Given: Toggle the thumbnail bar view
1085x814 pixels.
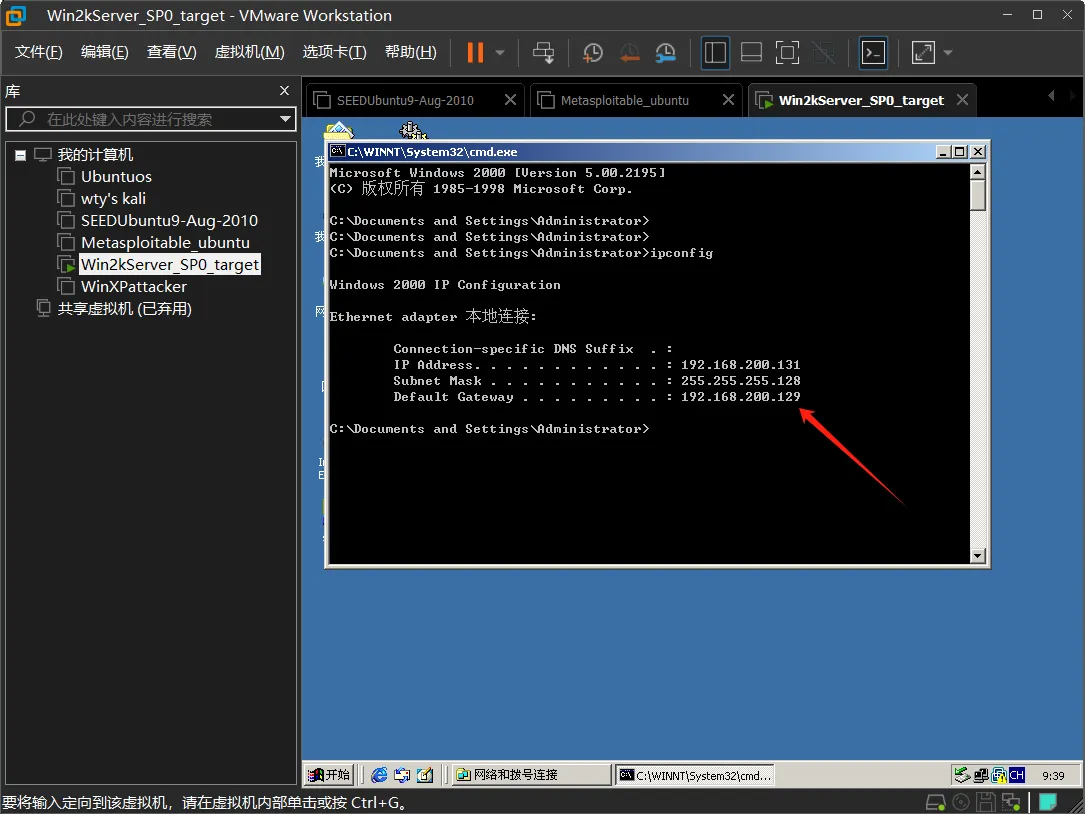Looking at the screenshot, I should pos(751,53).
